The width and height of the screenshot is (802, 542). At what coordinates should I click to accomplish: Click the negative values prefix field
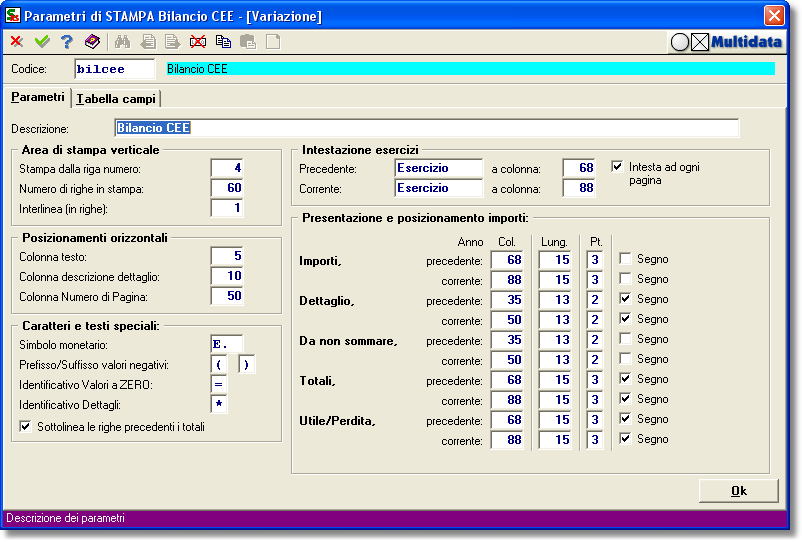219,365
